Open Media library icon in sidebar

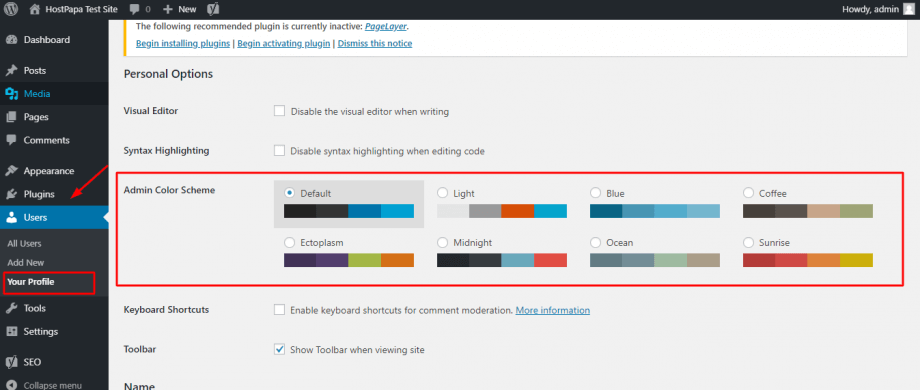coord(11,94)
